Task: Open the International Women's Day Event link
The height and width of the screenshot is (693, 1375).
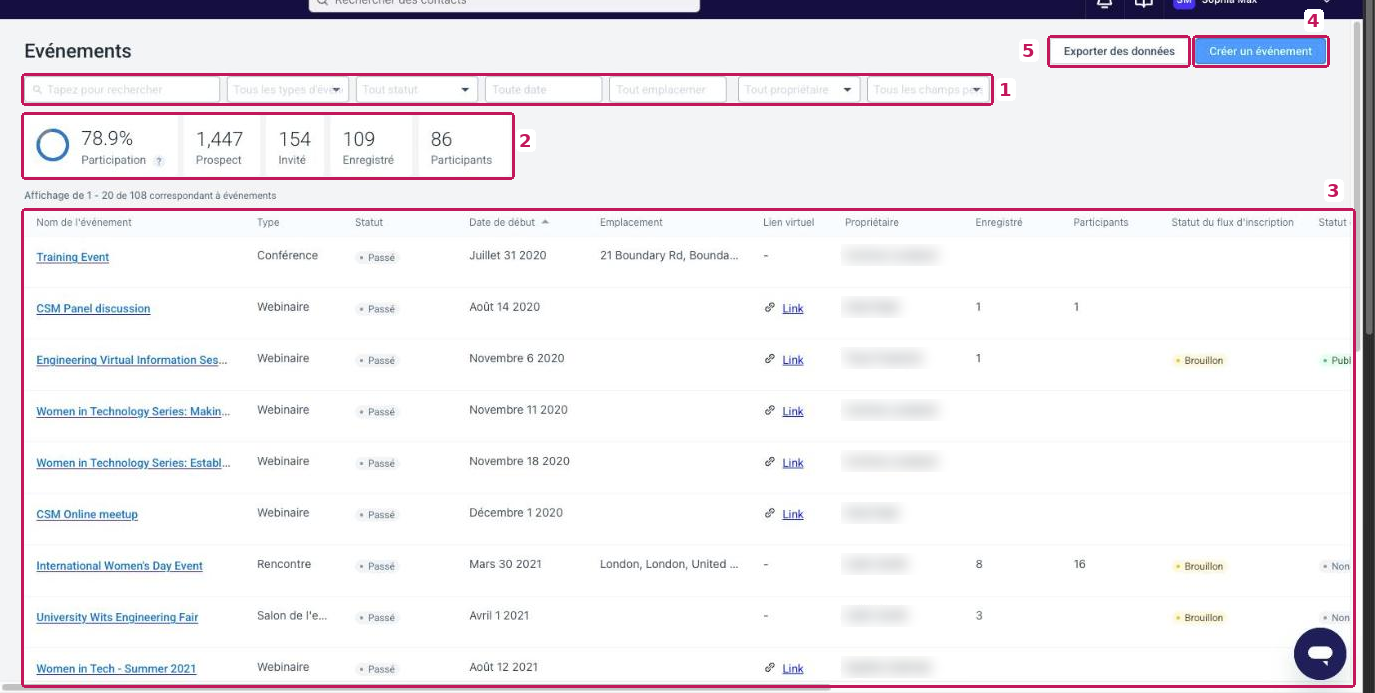Action: [120, 566]
